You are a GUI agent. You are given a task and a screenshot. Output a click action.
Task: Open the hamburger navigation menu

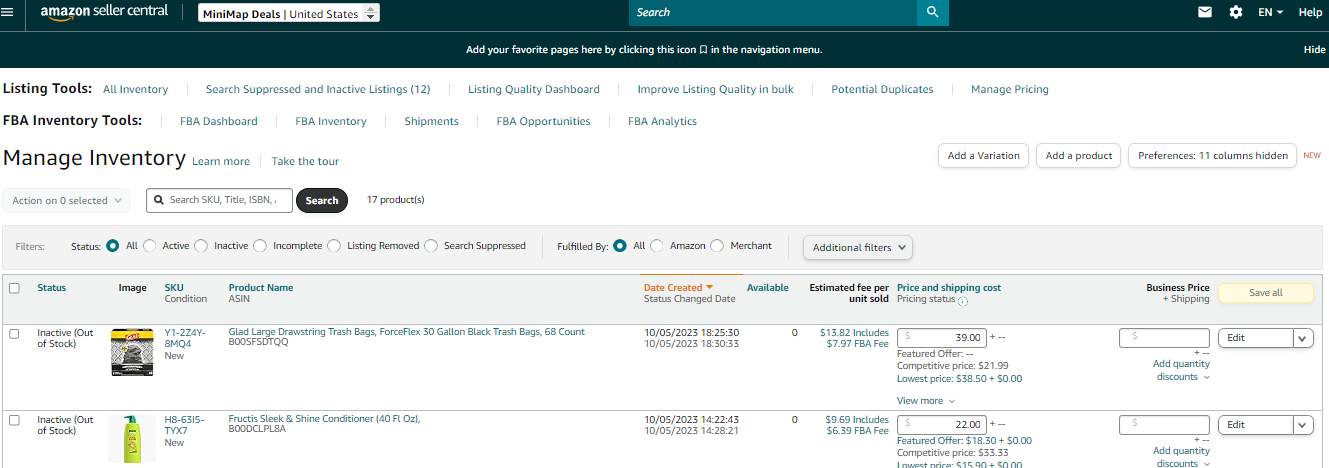8,12
